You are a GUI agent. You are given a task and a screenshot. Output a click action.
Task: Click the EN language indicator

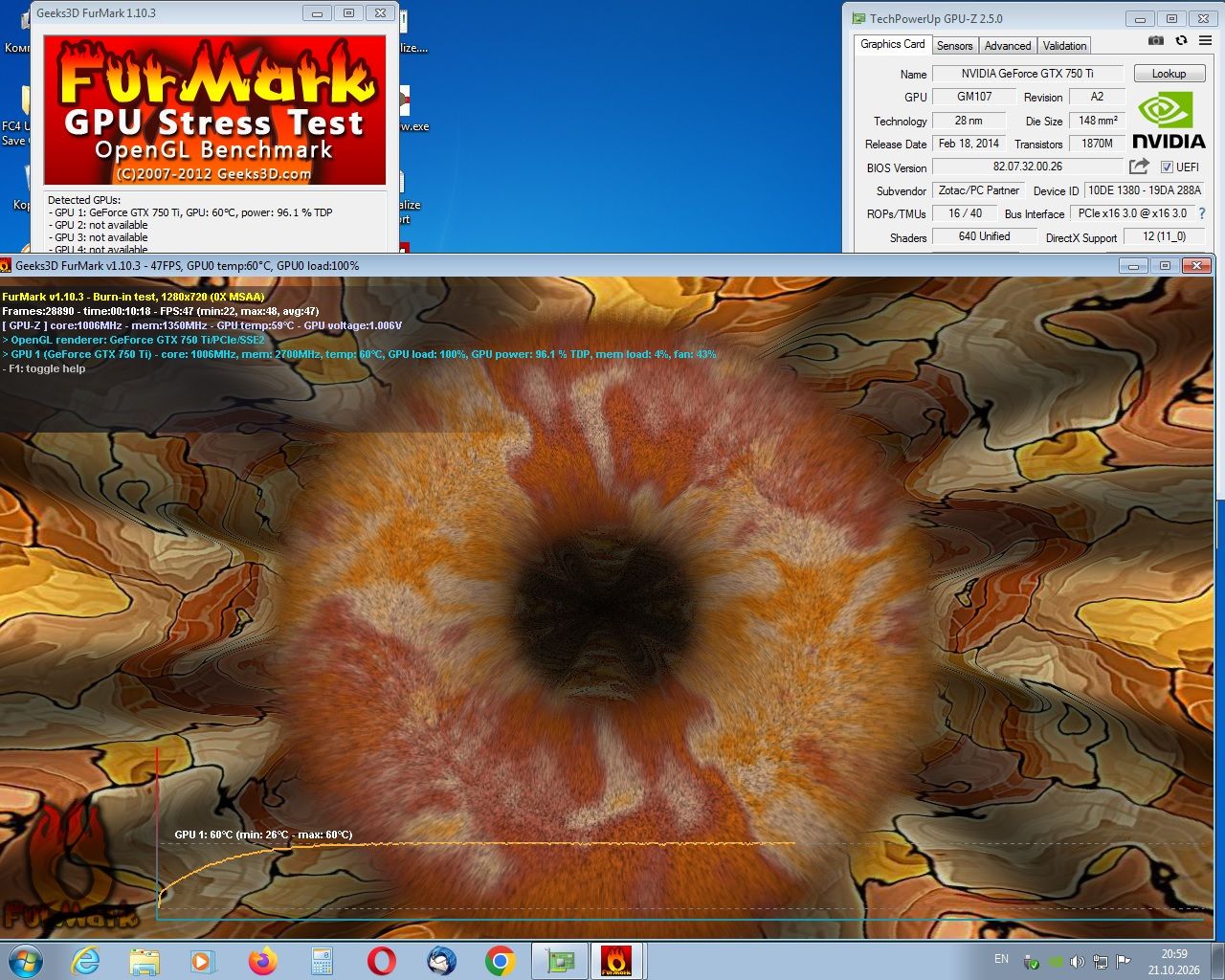pyautogui.click(x=1001, y=959)
